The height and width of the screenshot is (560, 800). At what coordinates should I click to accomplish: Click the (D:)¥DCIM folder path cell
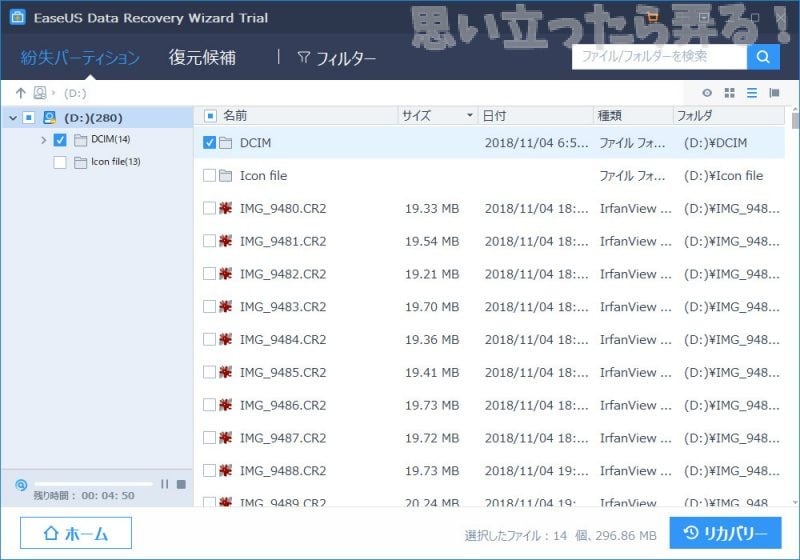pyautogui.click(x=715, y=143)
